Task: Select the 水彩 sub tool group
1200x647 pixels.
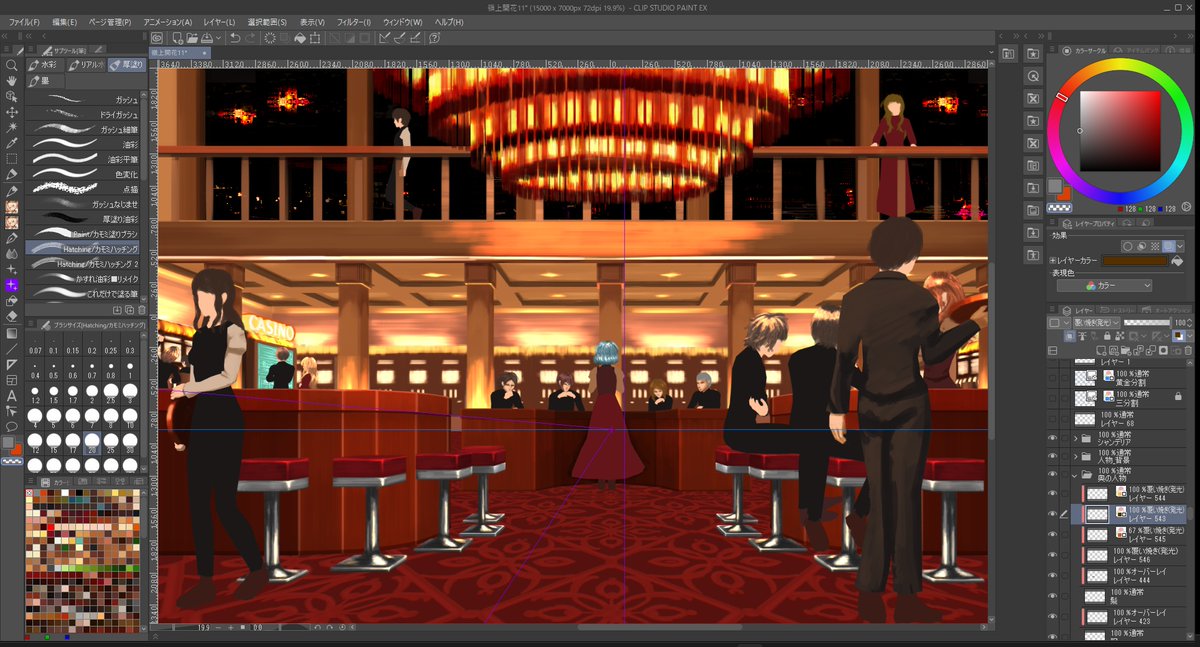Action: click(44, 65)
